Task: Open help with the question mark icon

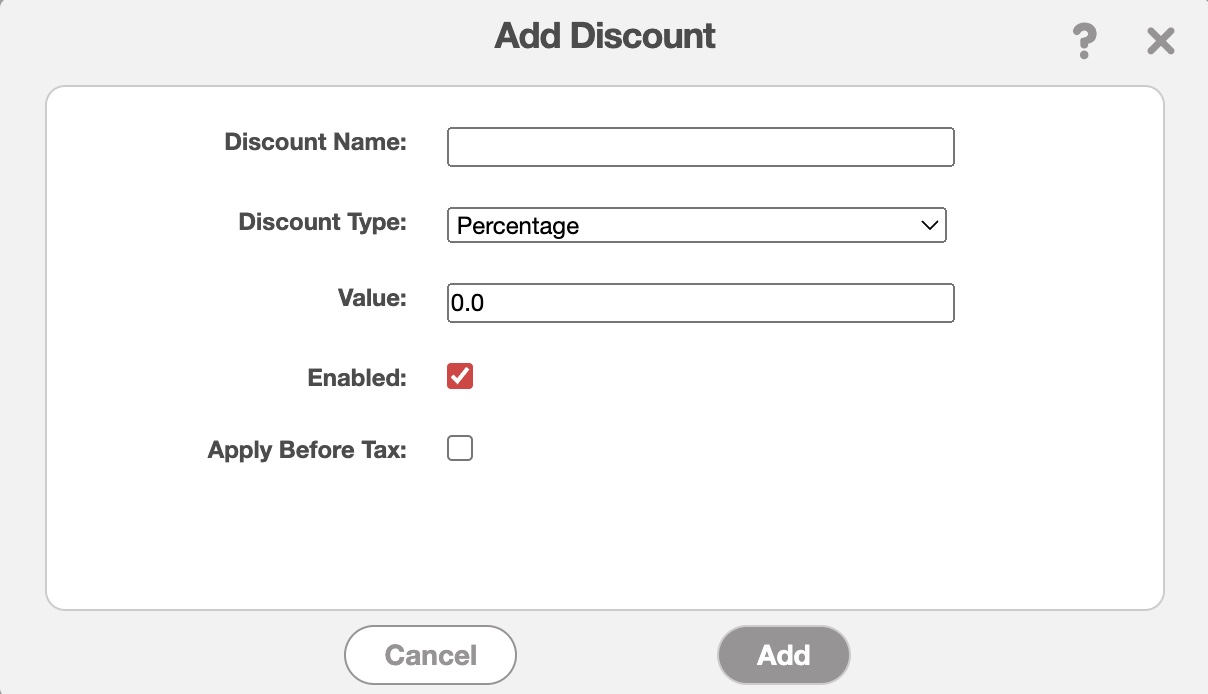Action: pyautogui.click(x=1083, y=42)
